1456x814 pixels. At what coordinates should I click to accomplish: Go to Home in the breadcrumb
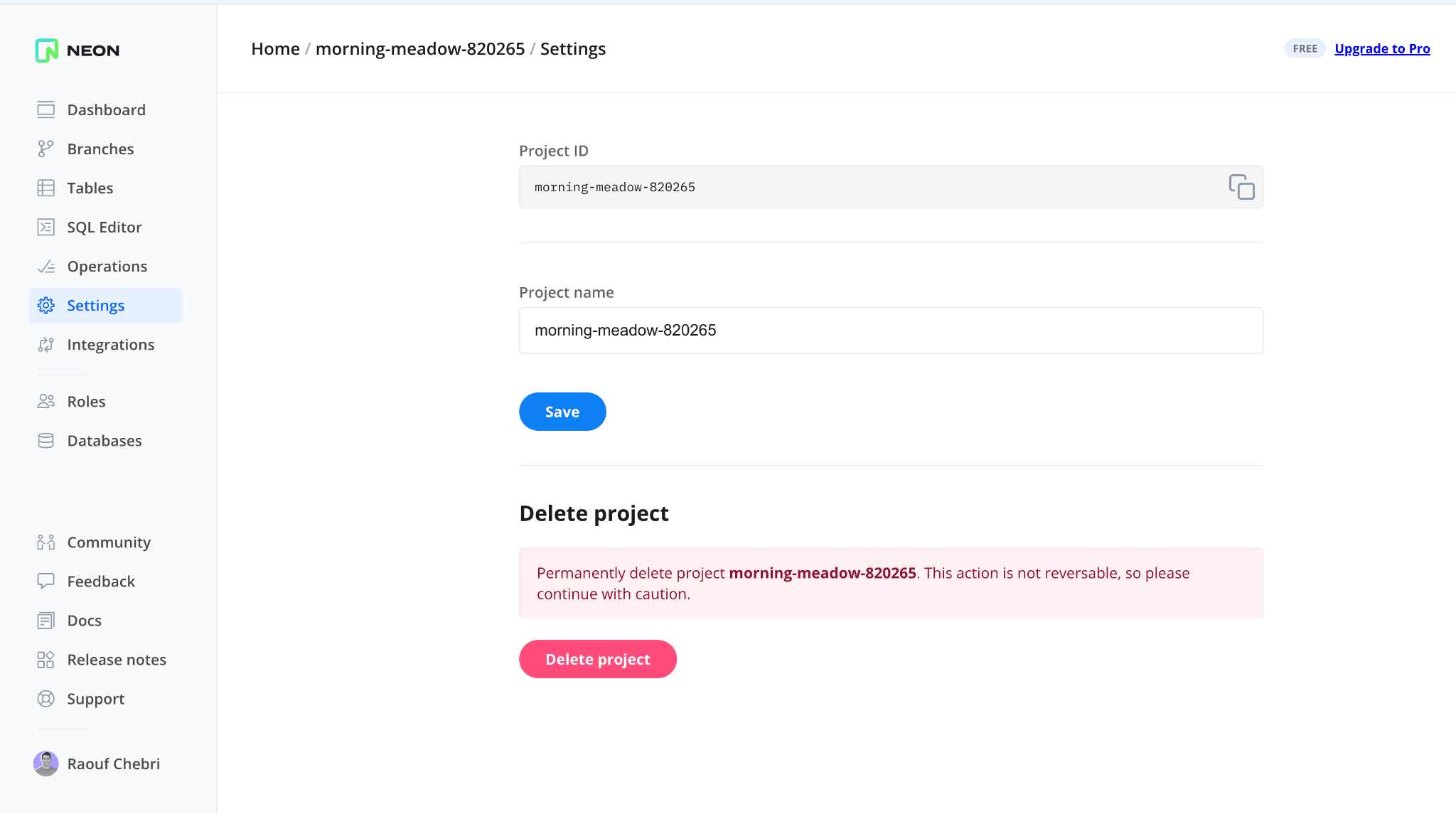point(275,48)
